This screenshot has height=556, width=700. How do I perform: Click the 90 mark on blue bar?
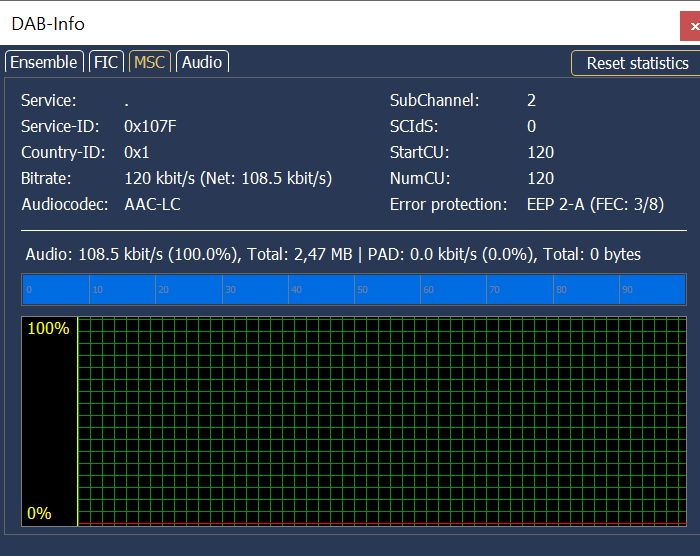tap(627, 291)
